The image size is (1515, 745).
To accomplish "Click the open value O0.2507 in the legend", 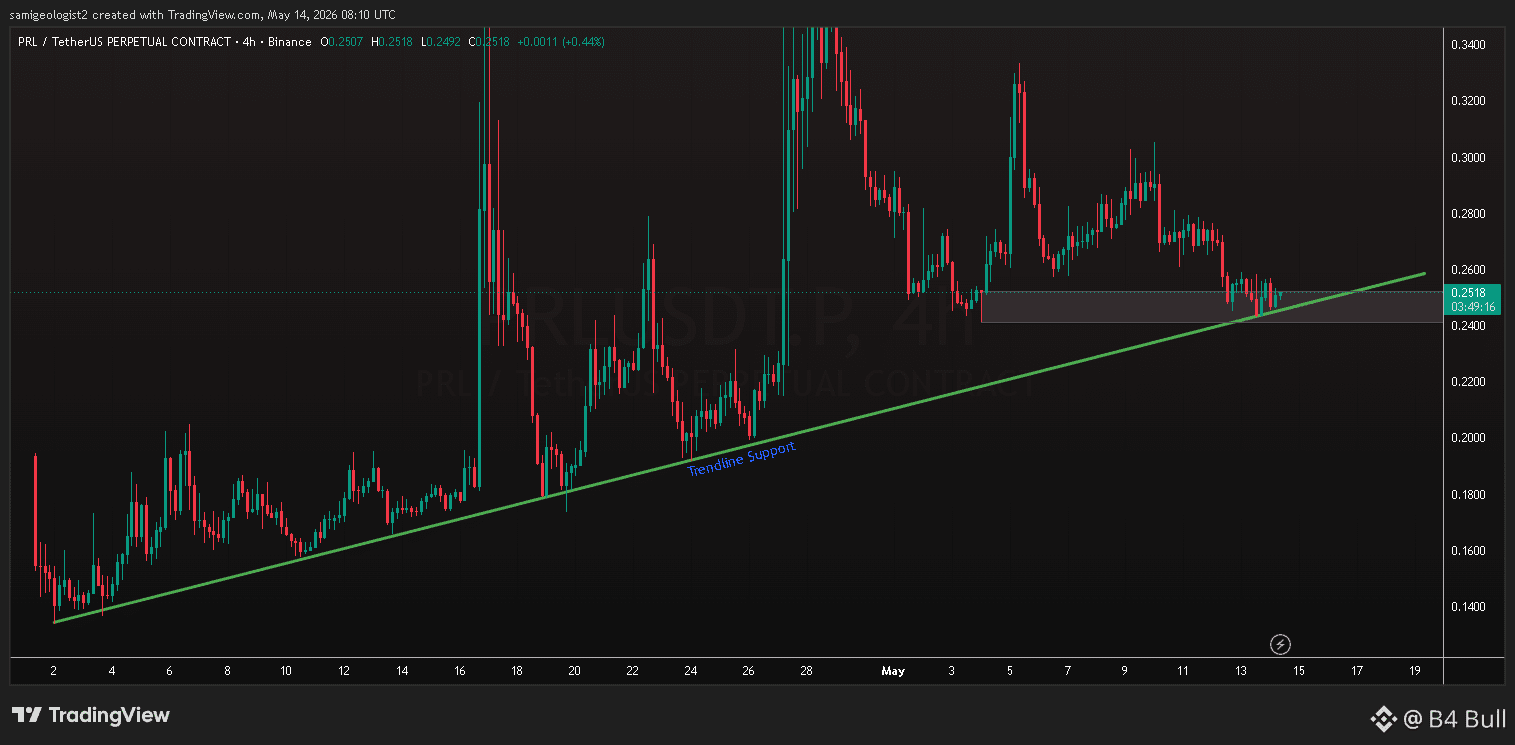I will click(343, 42).
